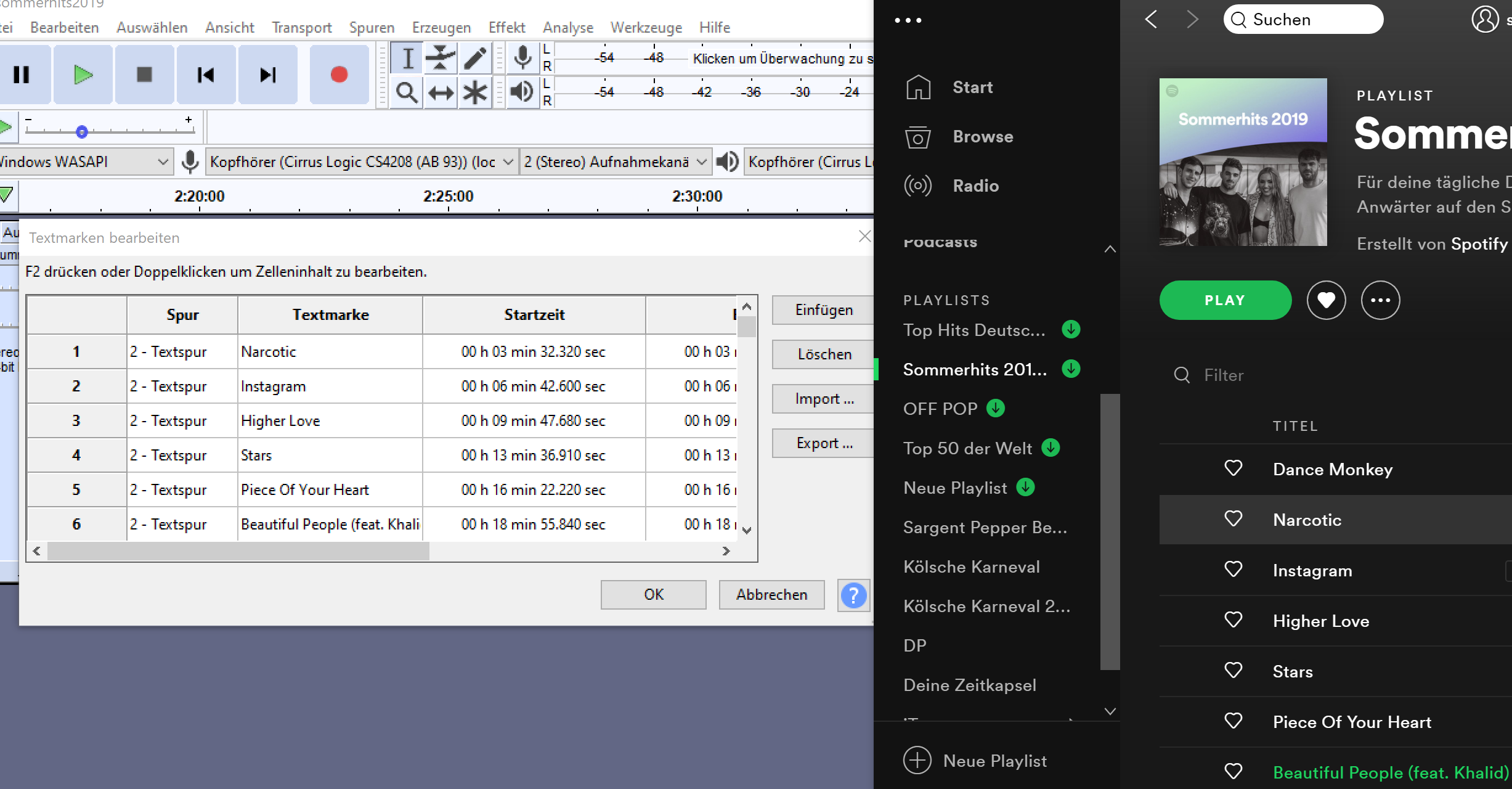
Task: Close the Textmarken bearbeiten dialog
Action: tap(864, 236)
